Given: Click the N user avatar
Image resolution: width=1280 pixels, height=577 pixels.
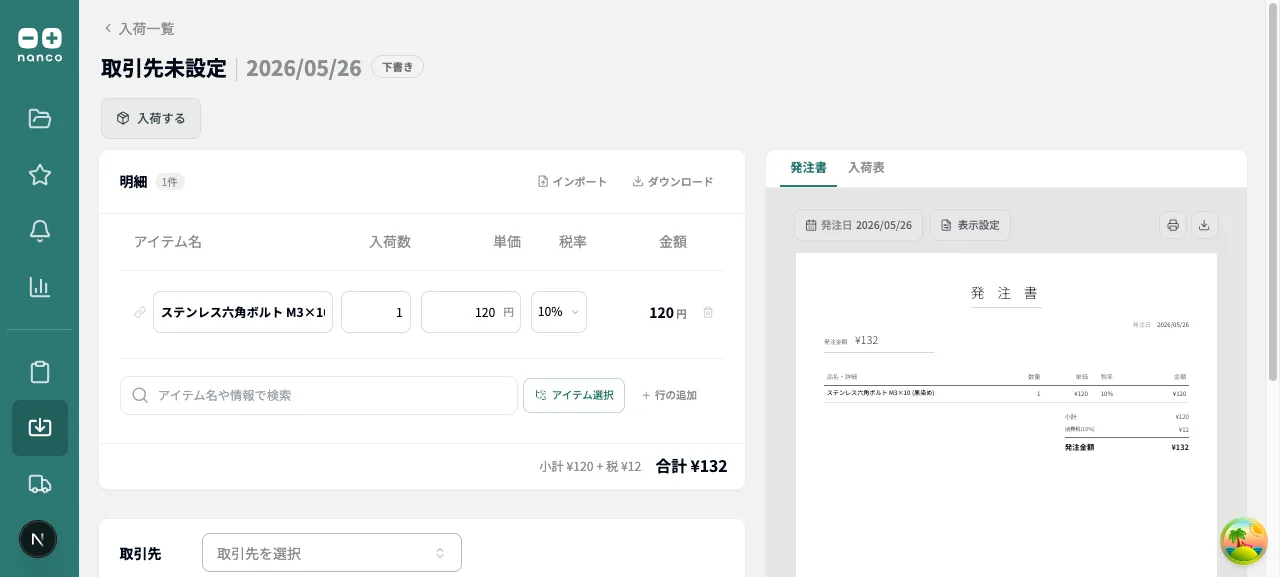Looking at the screenshot, I should tap(38, 539).
